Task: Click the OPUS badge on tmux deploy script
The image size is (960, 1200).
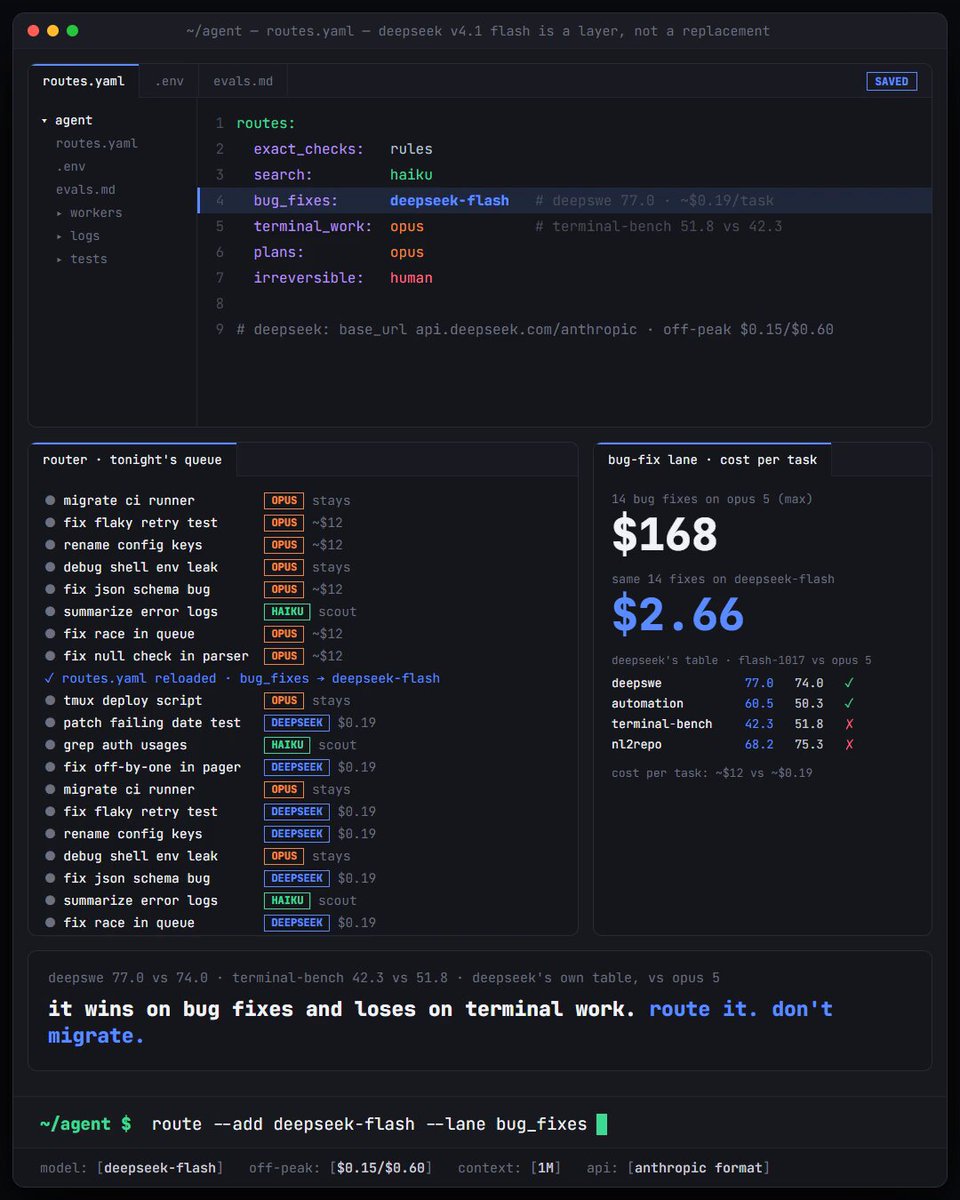Action: [285, 701]
